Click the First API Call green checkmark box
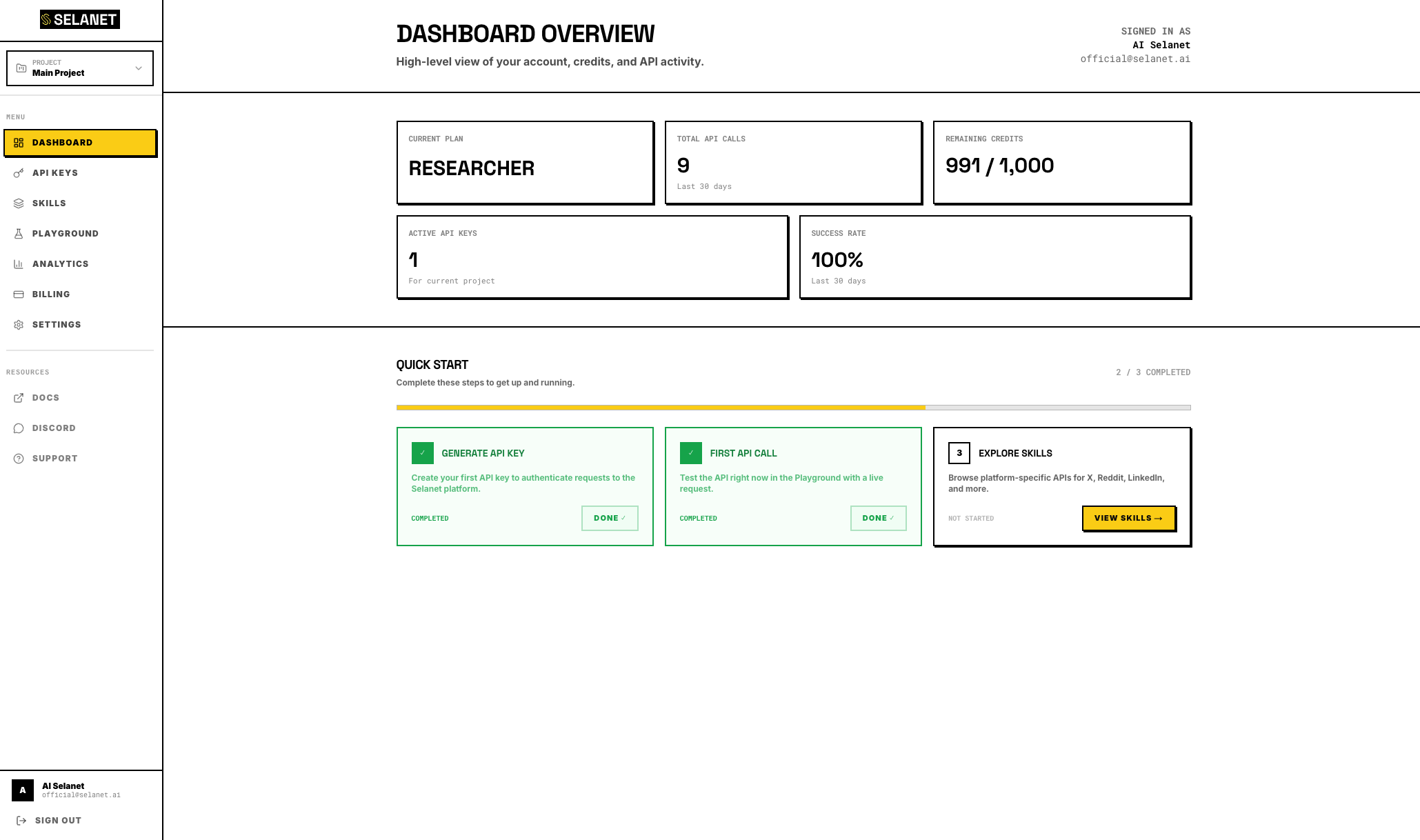The image size is (1420, 840). point(690,453)
